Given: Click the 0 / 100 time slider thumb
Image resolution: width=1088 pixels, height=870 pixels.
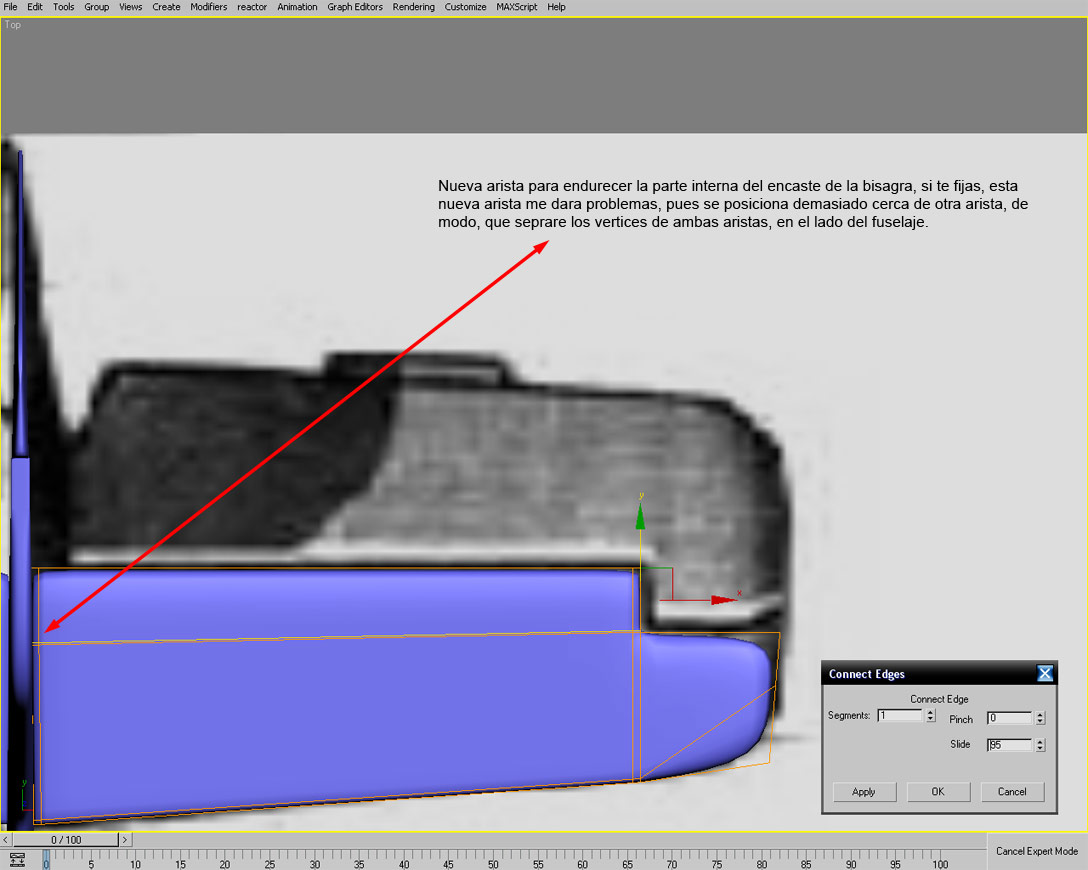Looking at the screenshot, I should tap(66, 839).
